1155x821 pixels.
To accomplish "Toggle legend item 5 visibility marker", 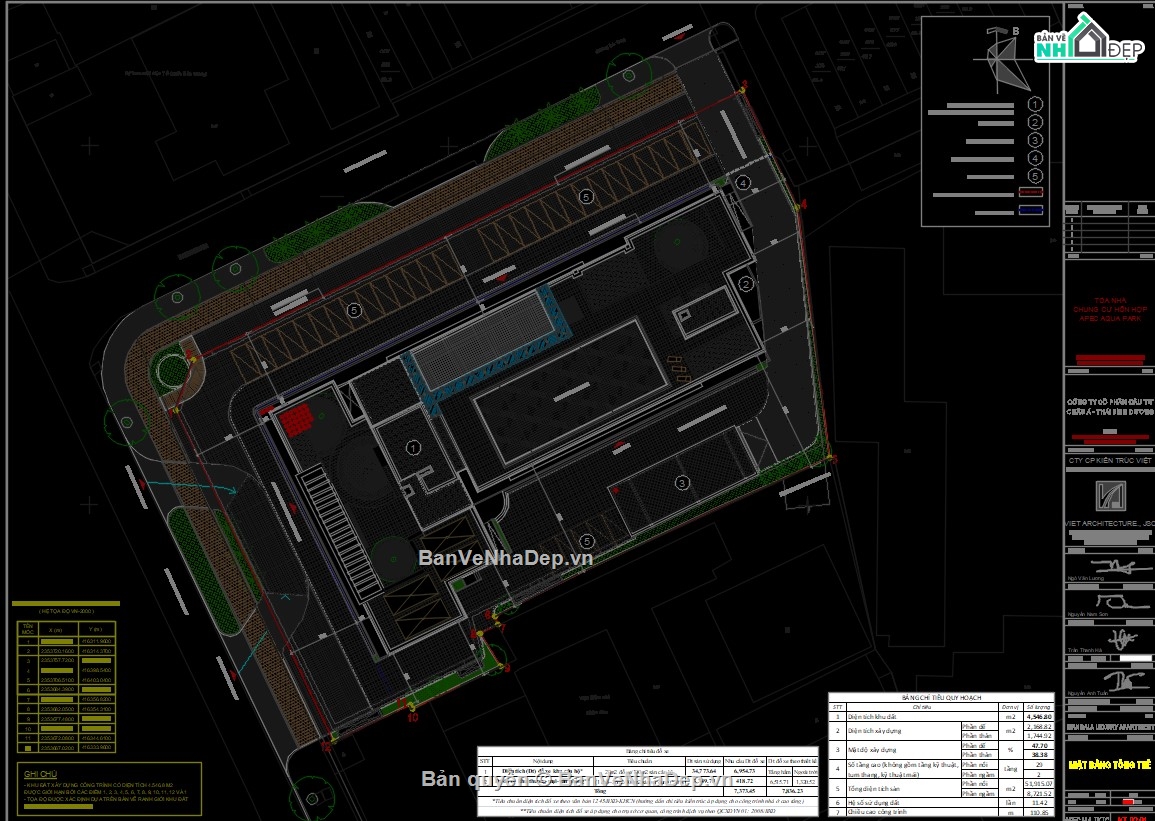I will pyautogui.click(x=1035, y=176).
